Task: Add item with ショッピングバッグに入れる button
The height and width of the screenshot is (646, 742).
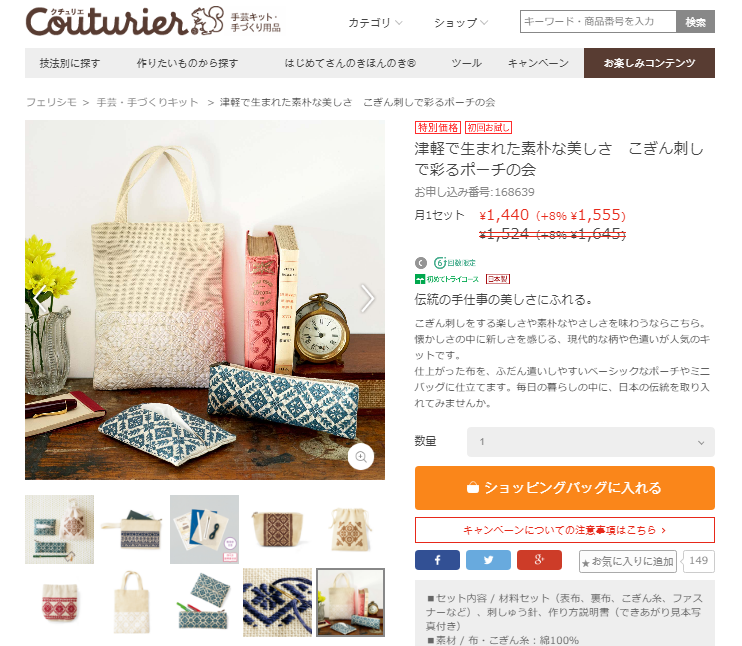Action: tap(565, 488)
